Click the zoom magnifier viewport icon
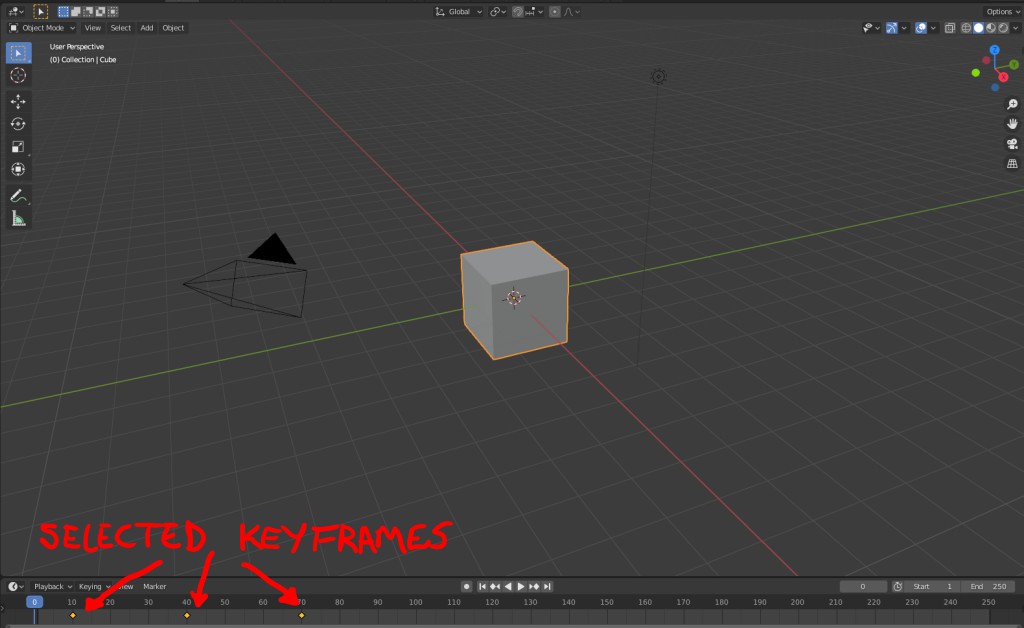 point(1012,104)
